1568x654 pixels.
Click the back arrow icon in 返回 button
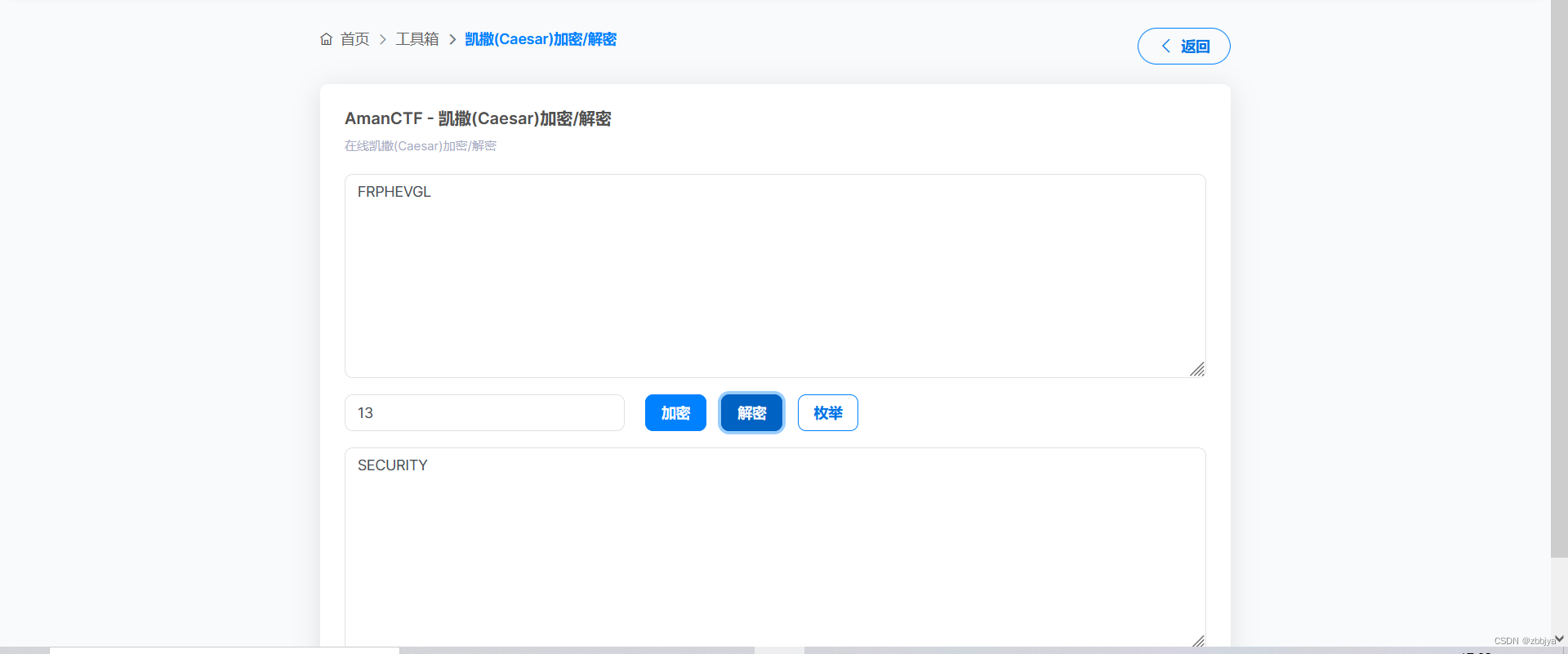(x=1166, y=46)
